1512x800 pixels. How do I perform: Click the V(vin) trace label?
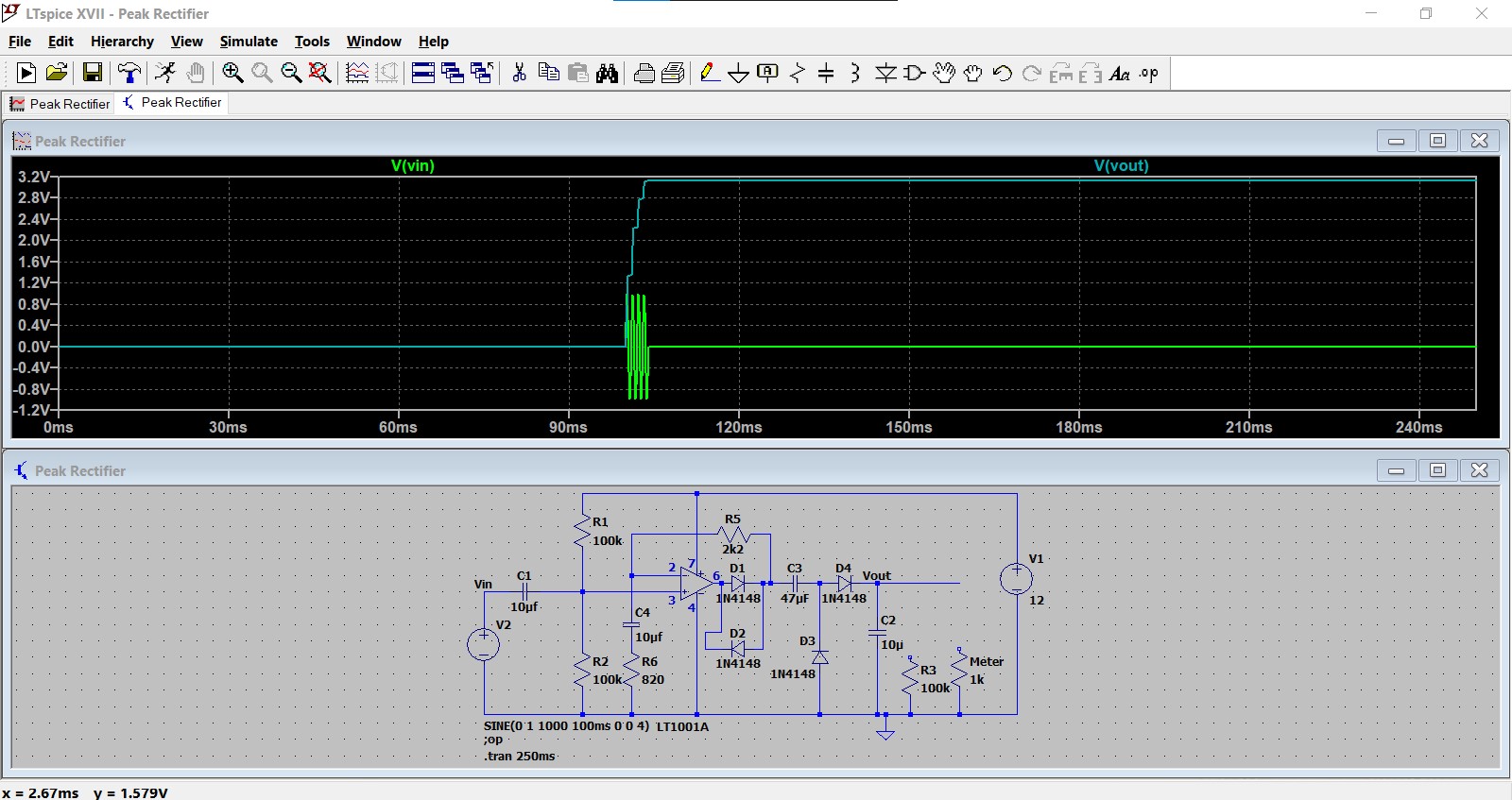point(413,165)
